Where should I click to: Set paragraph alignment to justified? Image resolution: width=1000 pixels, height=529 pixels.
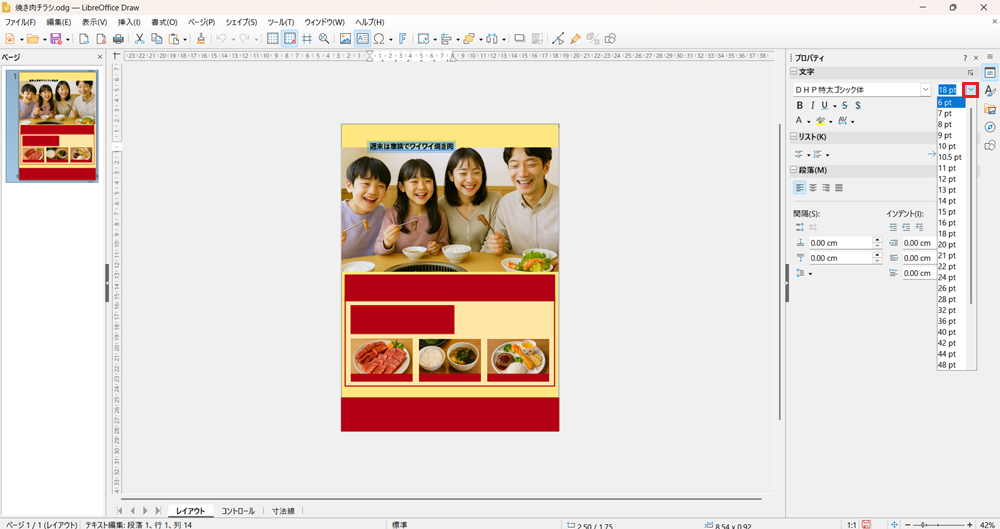[839, 188]
